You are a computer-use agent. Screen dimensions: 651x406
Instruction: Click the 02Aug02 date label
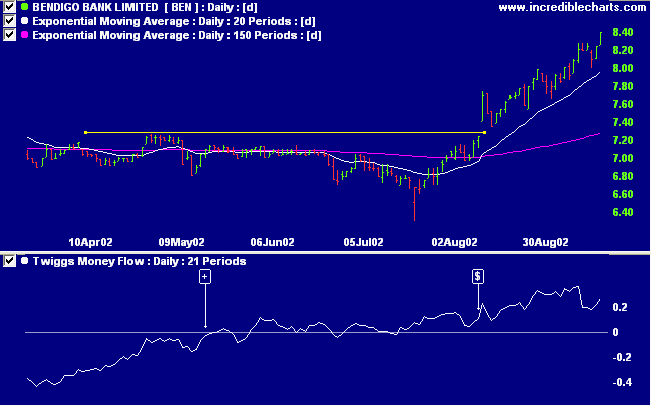click(x=454, y=242)
